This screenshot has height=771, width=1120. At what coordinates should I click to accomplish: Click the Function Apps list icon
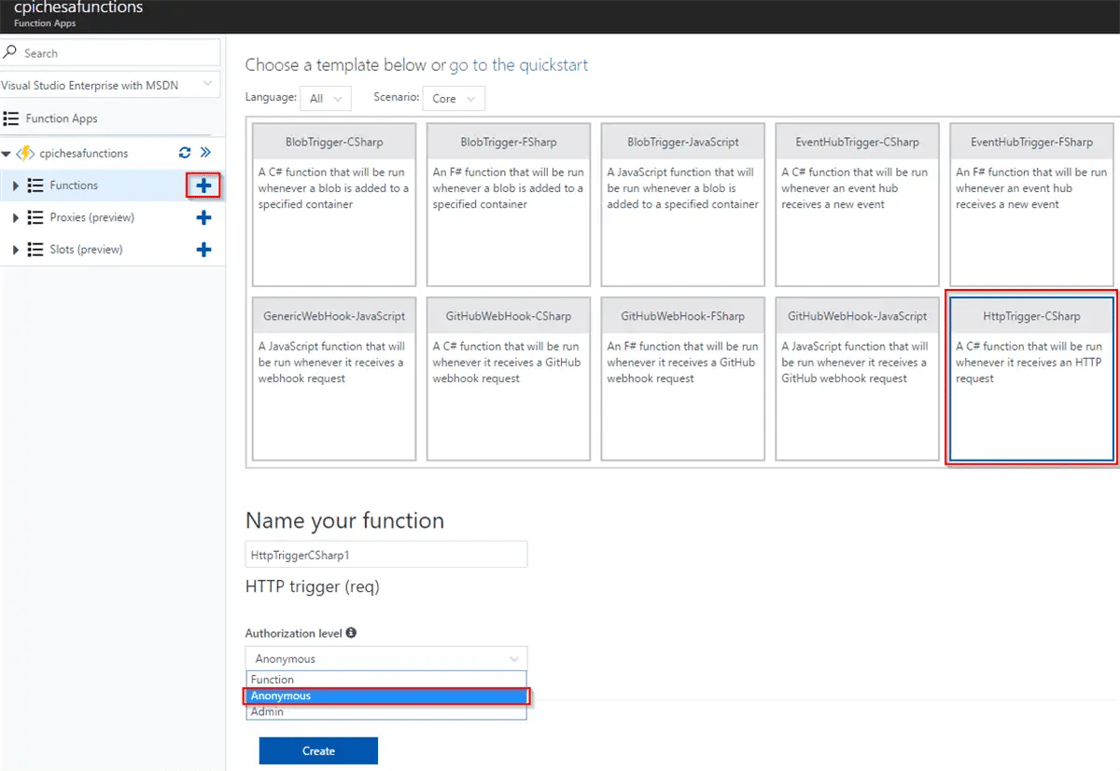pyautogui.click(x=16, y=118)
